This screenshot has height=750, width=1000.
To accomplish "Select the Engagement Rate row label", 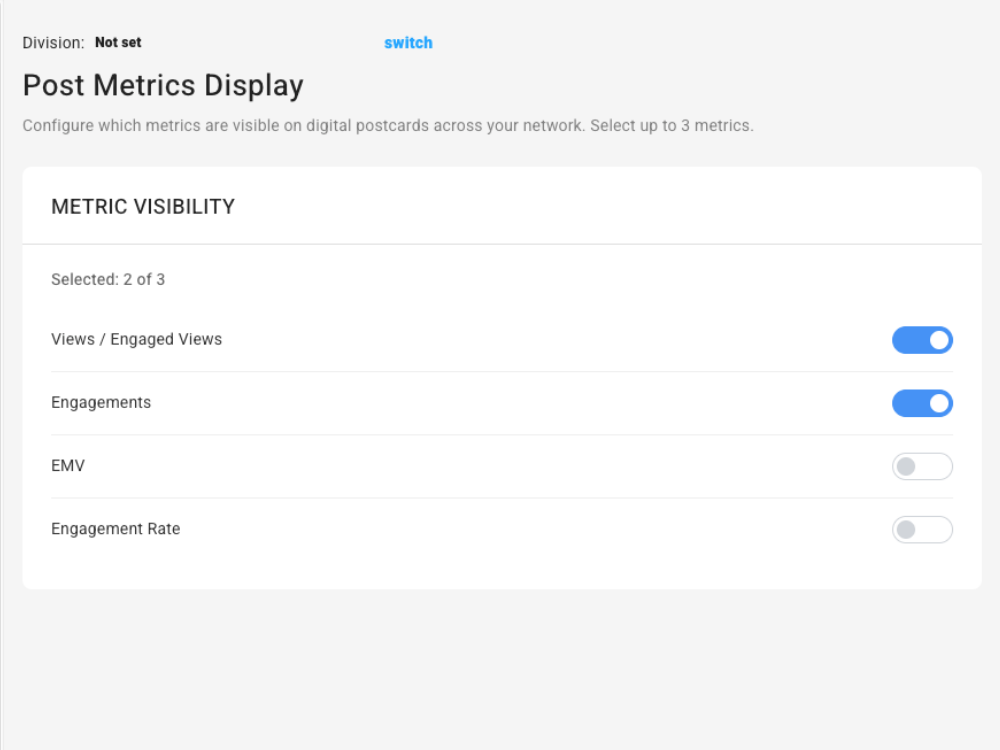I will point(116,529).
